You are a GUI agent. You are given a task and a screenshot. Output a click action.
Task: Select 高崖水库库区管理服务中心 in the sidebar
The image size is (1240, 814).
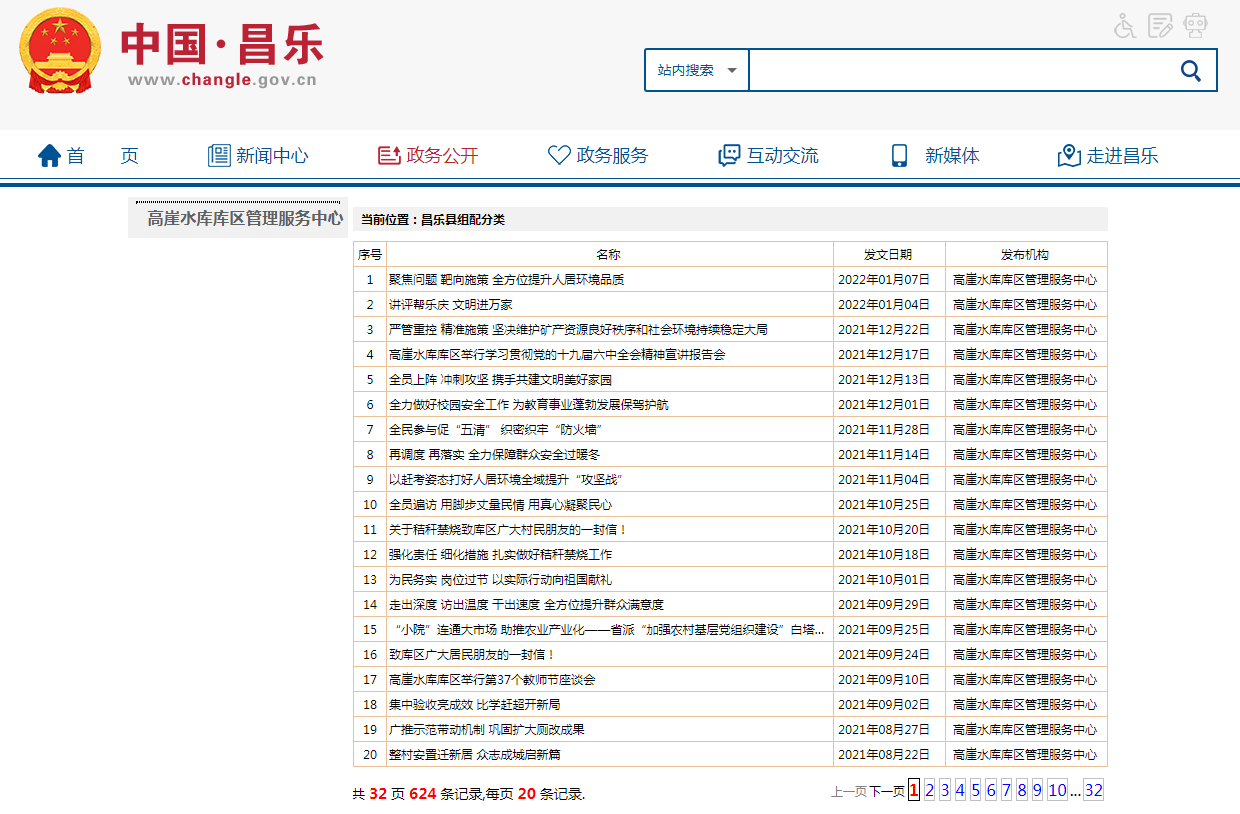pyautogui.click(x=244, y=218)
